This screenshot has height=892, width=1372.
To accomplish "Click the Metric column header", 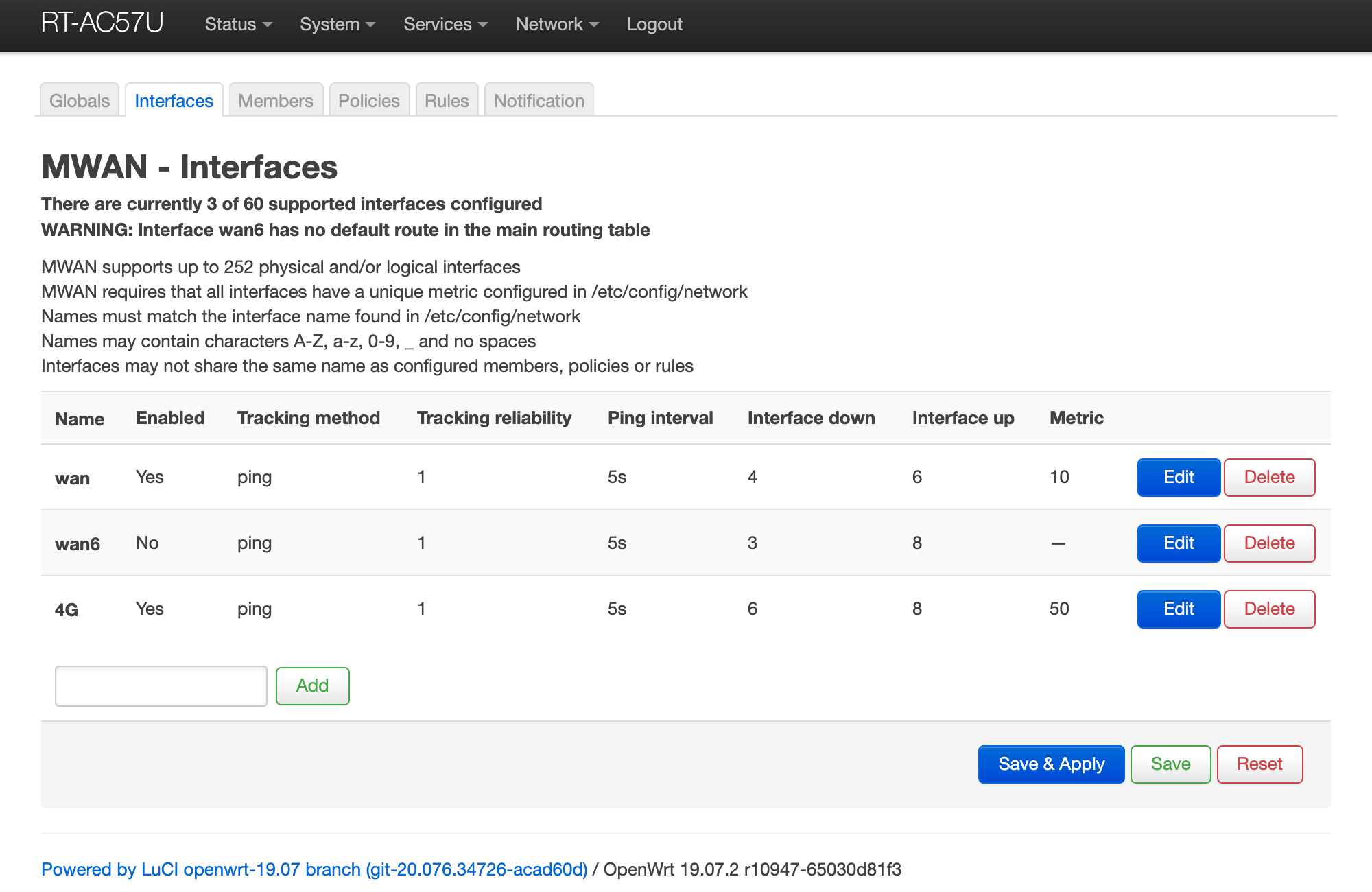I will pos(1076,418).
